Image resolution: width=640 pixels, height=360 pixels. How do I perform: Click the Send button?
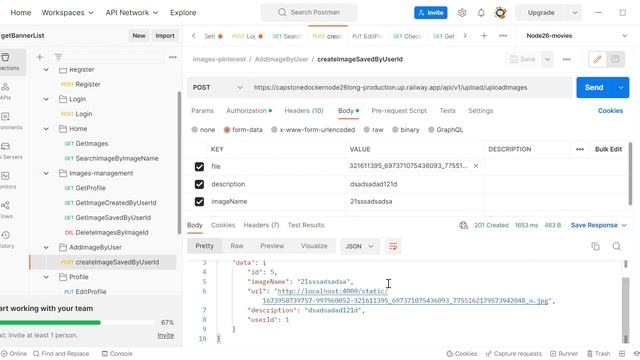(594, 87)
